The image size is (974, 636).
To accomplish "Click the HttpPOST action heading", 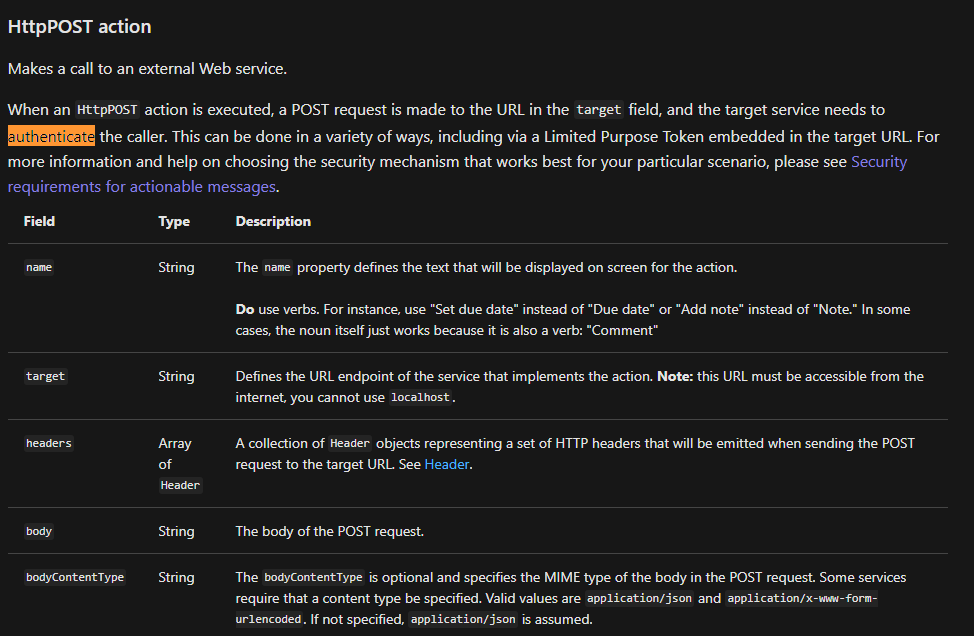I will [x=80, y=27].
